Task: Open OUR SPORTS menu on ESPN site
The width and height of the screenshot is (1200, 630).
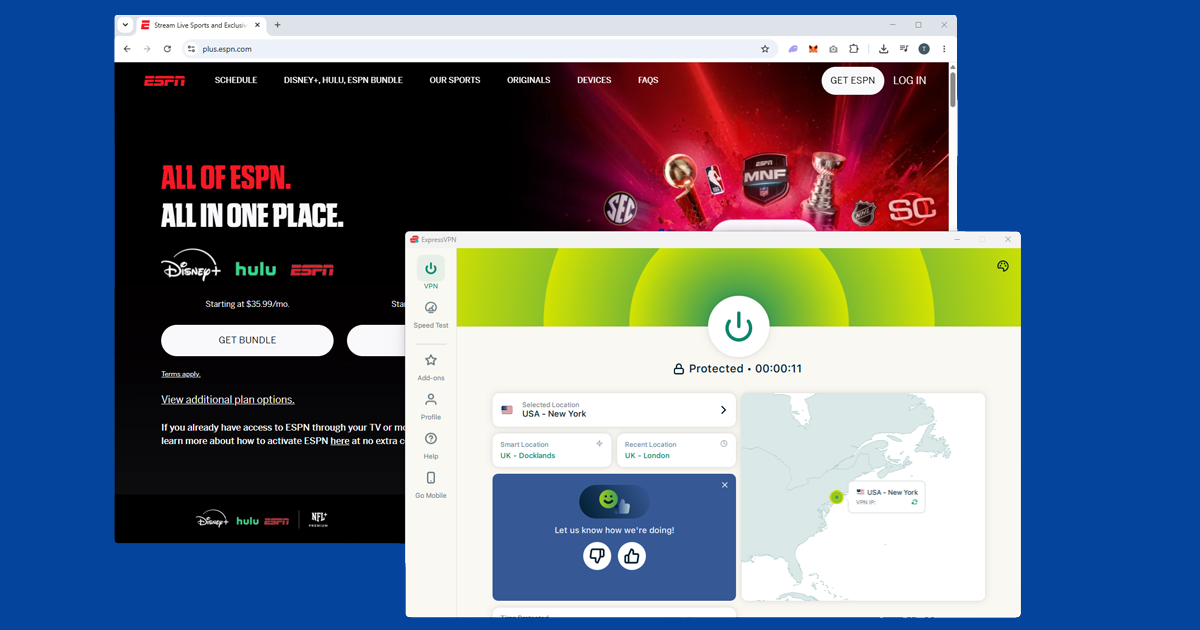Action: click(455, 80)
